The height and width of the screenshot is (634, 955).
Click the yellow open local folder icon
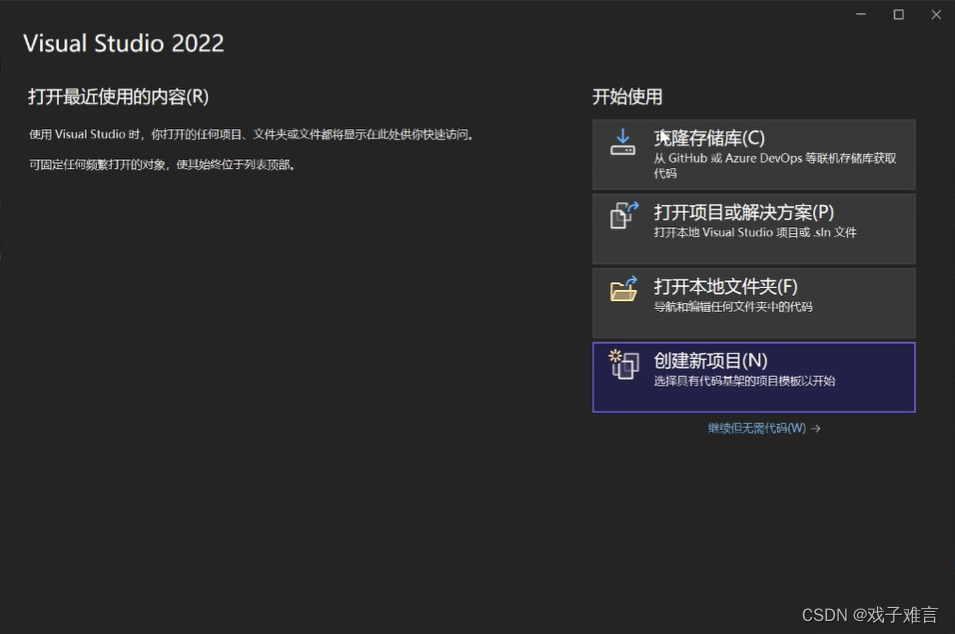[623, 292]
